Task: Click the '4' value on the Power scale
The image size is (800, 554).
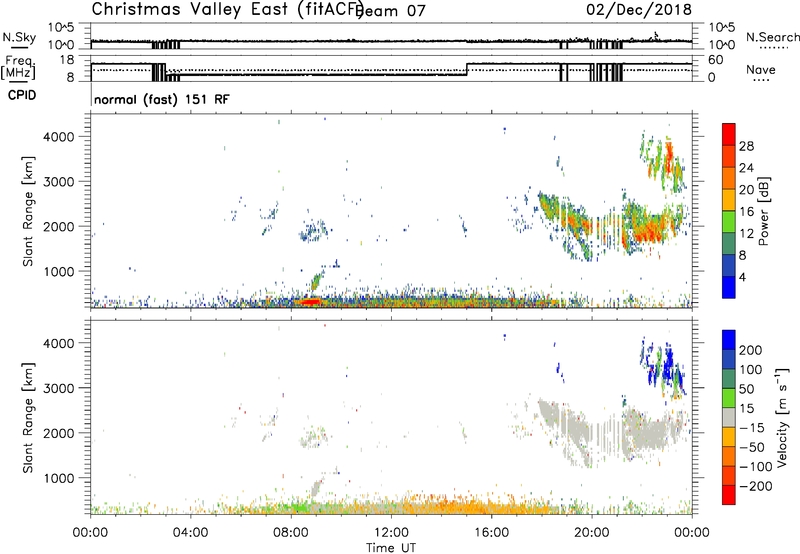Action: coord(743,277)
